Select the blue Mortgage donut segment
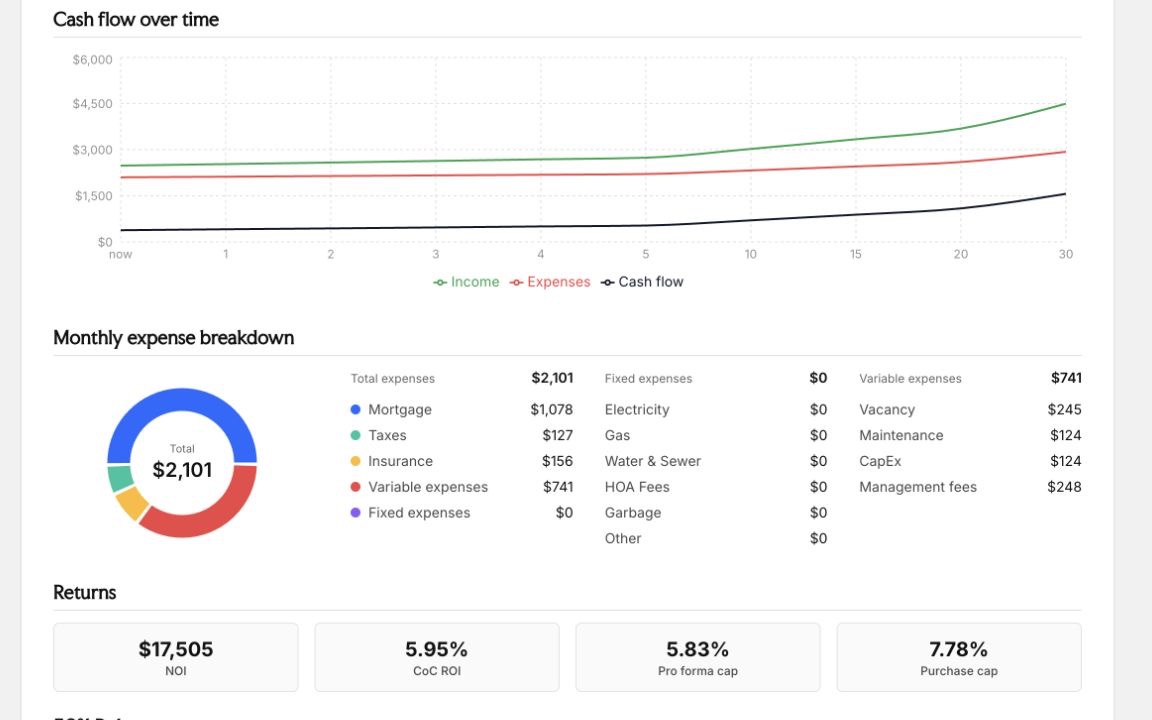Image resolution: width=1152 pixels, height=720 pixels. coord(182,400)
